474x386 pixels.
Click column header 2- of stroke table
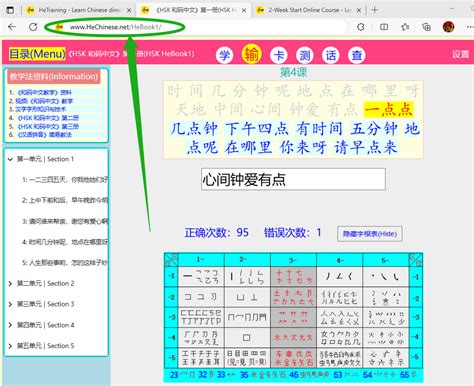247,259
